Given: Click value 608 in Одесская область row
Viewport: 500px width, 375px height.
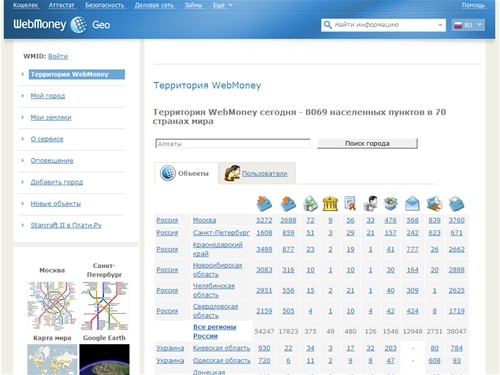Looking at the screenshot, I should (434, 361).
